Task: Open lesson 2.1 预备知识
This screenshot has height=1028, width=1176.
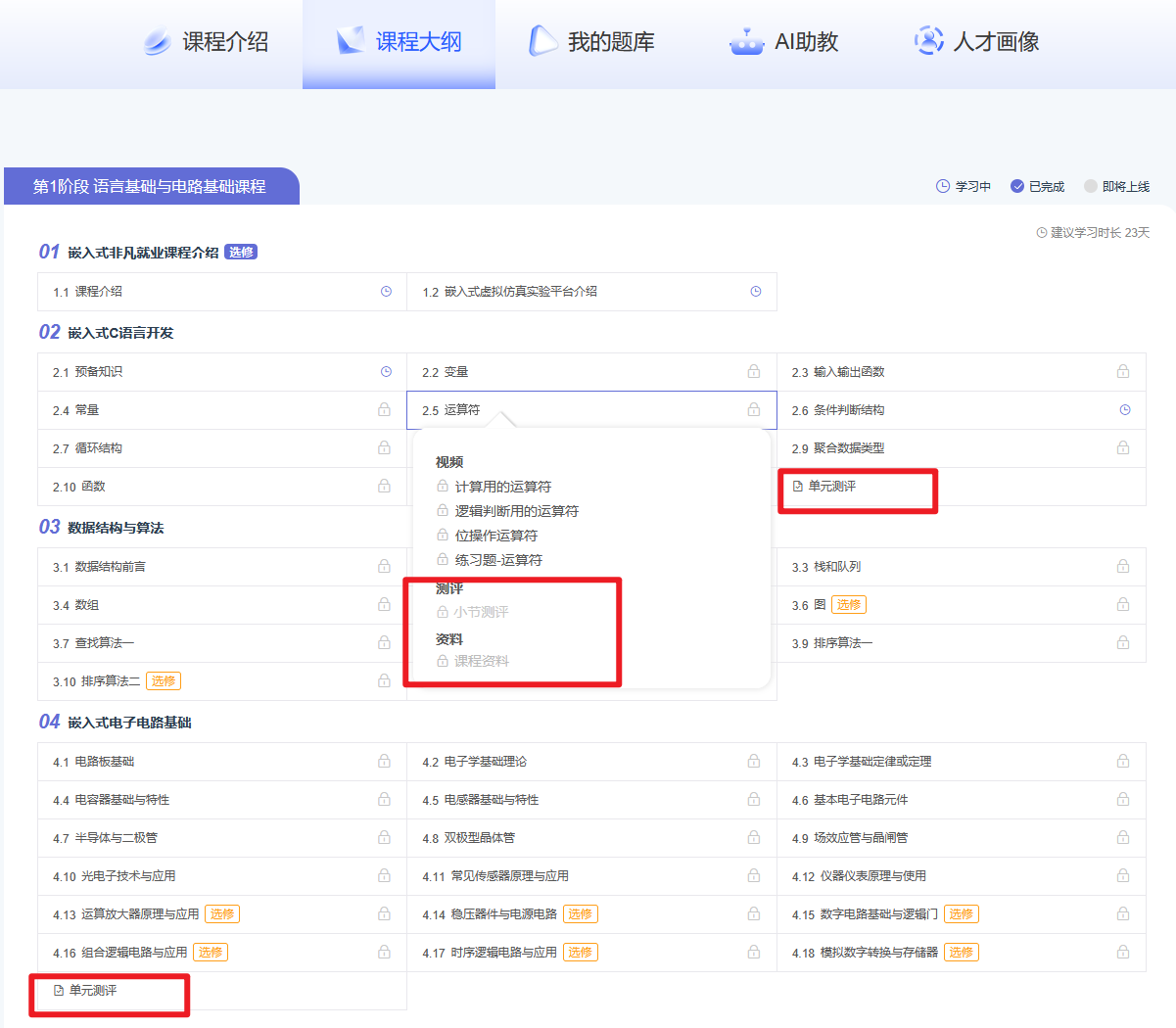Action: (222, 372)
